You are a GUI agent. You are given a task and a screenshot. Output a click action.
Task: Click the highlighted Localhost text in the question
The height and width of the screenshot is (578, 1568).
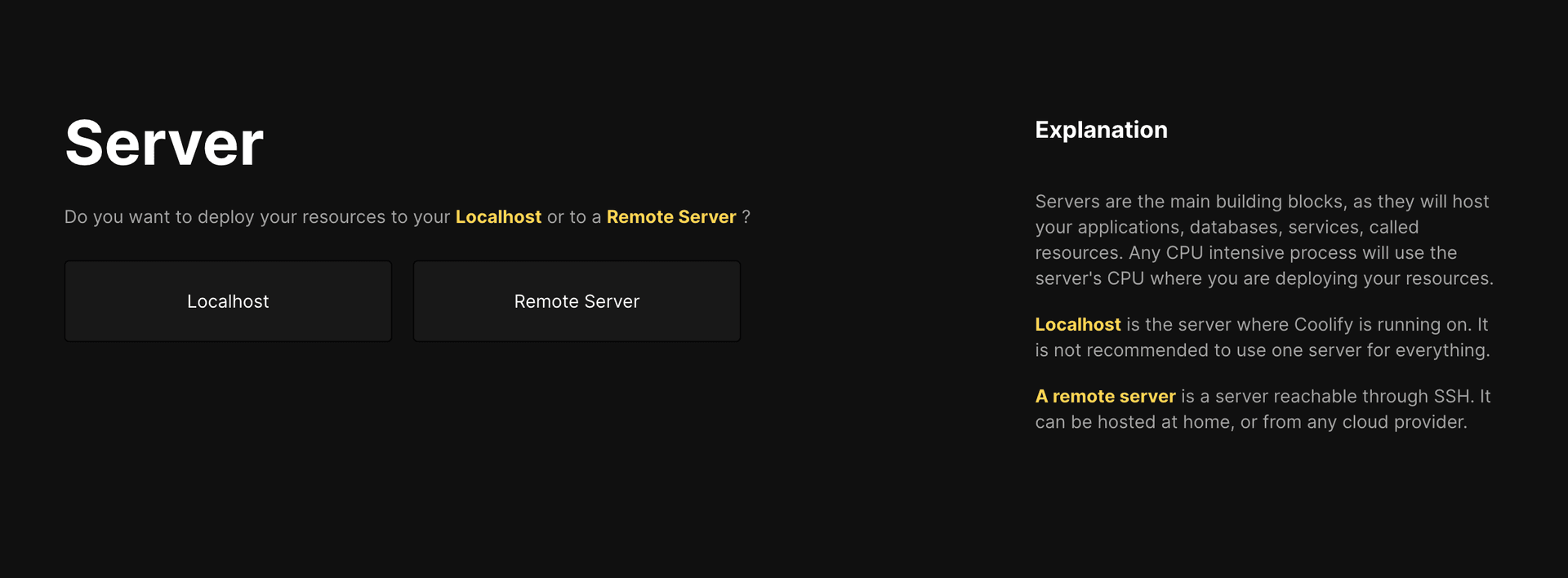coord(498,217)
